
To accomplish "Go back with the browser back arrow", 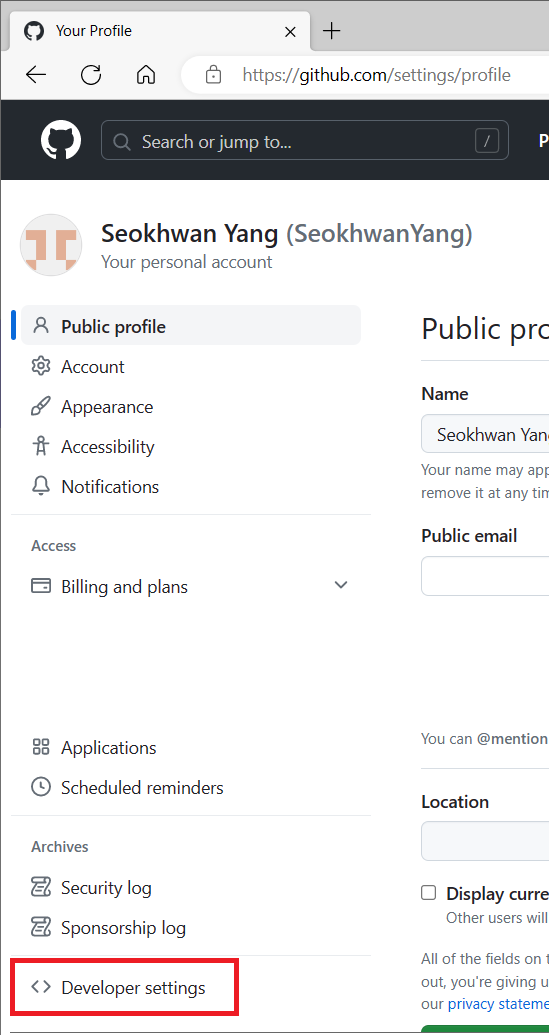I will (36, 75).
